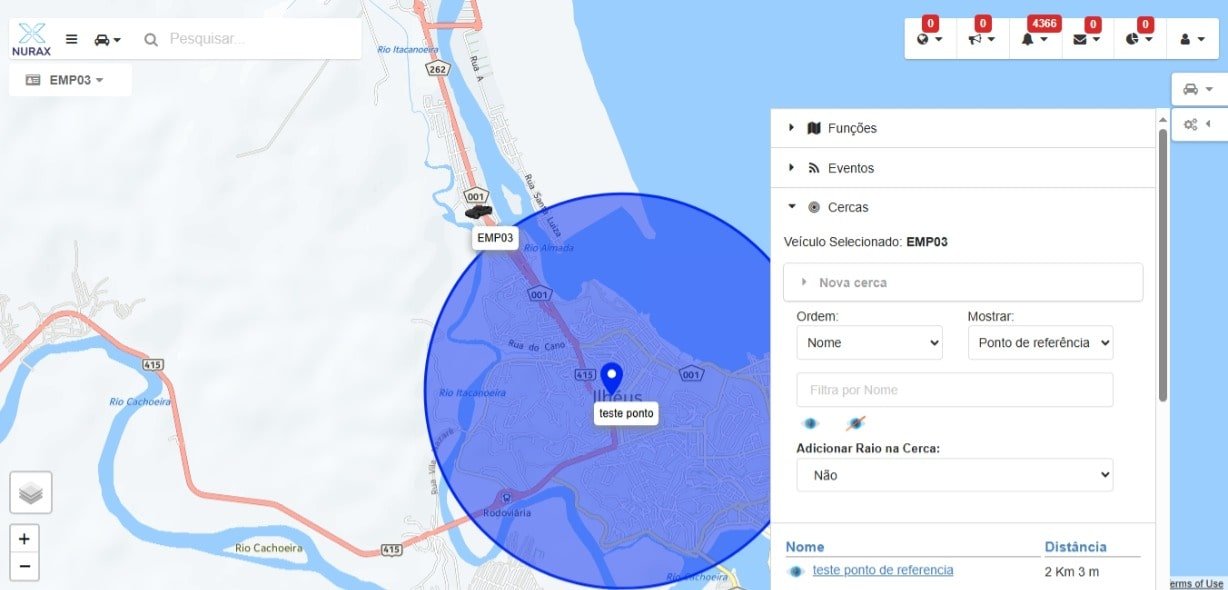
Task: Open the Mostrar dropdown showing Ponto de referência
Action: click(1040, 342)
